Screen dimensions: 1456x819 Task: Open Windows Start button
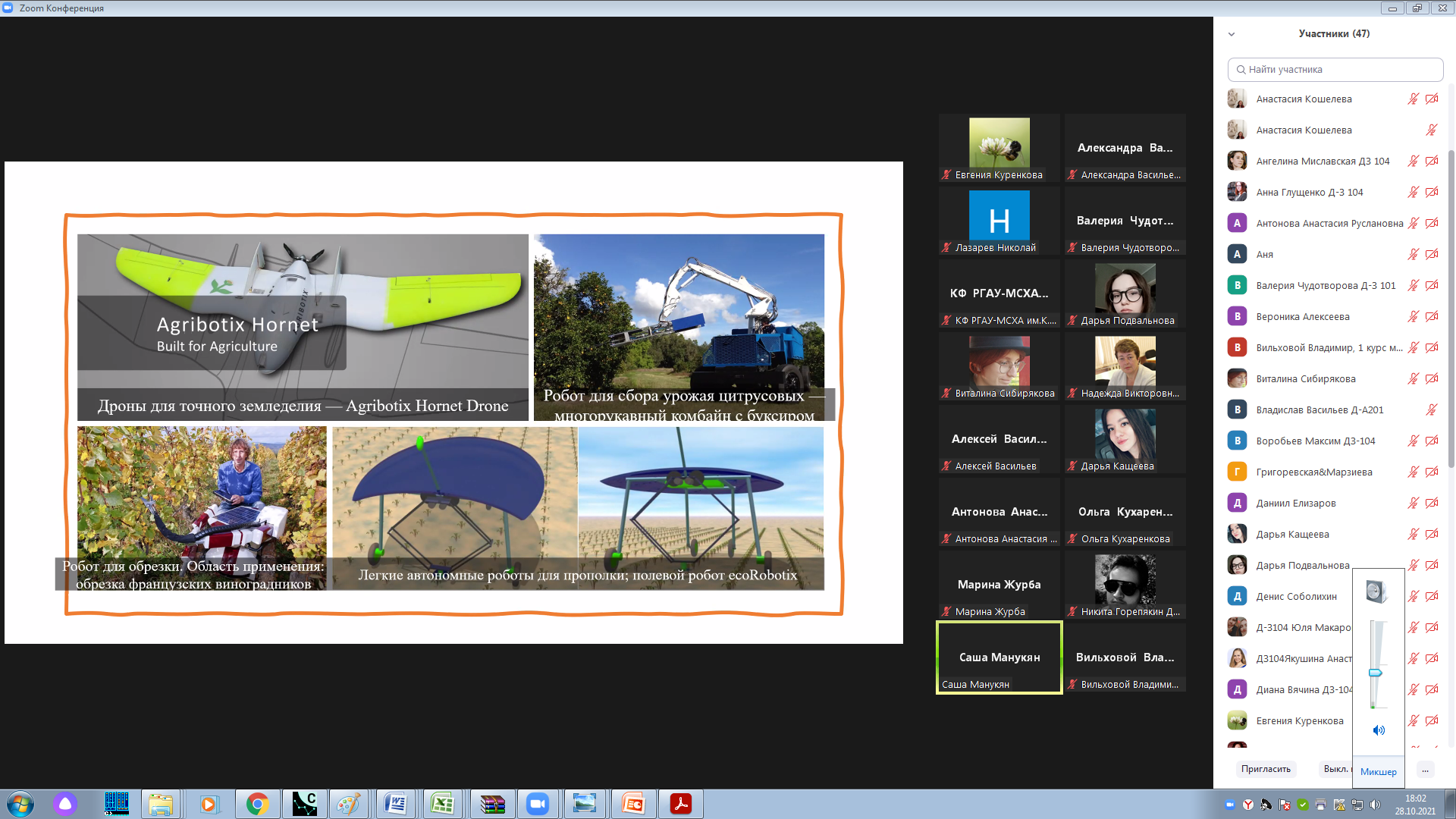(20, 804)
